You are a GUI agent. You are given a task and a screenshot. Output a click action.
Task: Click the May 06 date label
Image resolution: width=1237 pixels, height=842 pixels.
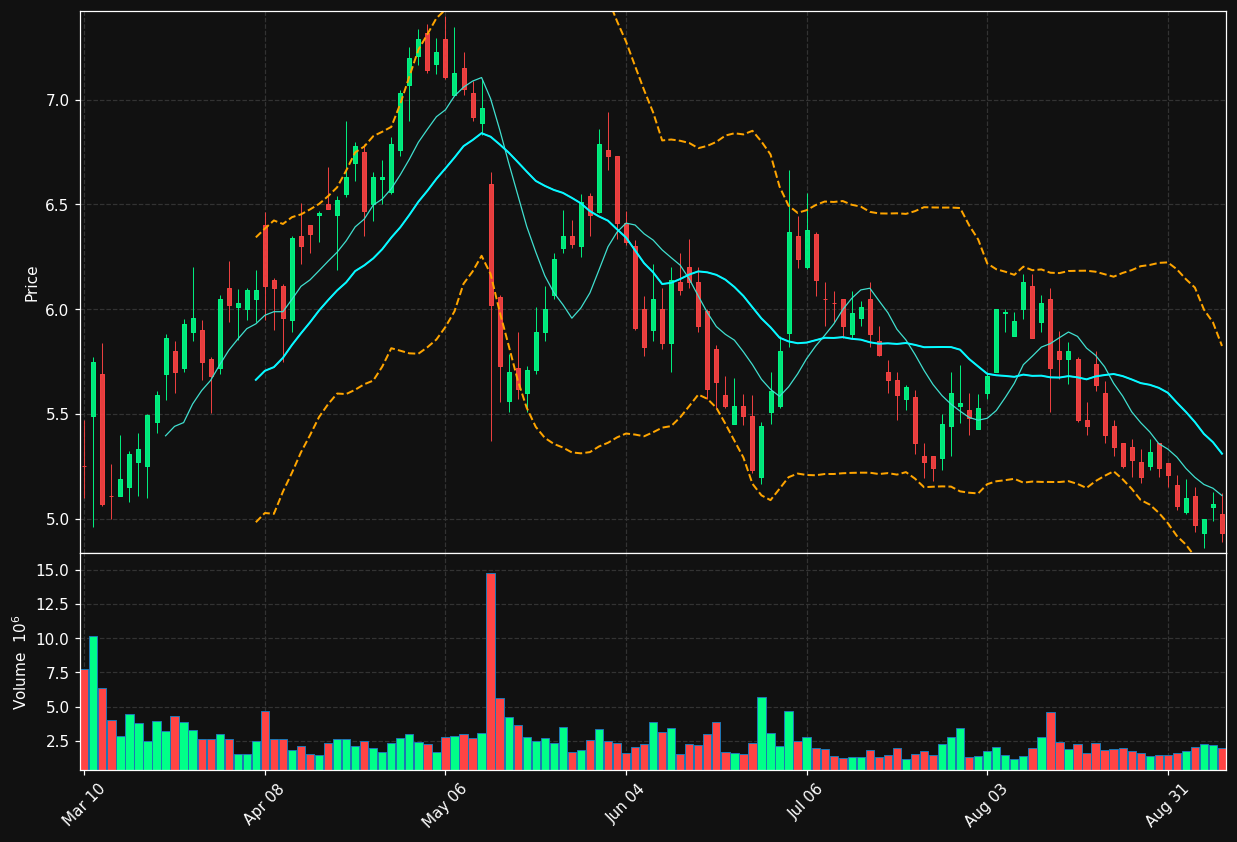tap(444, 804)
